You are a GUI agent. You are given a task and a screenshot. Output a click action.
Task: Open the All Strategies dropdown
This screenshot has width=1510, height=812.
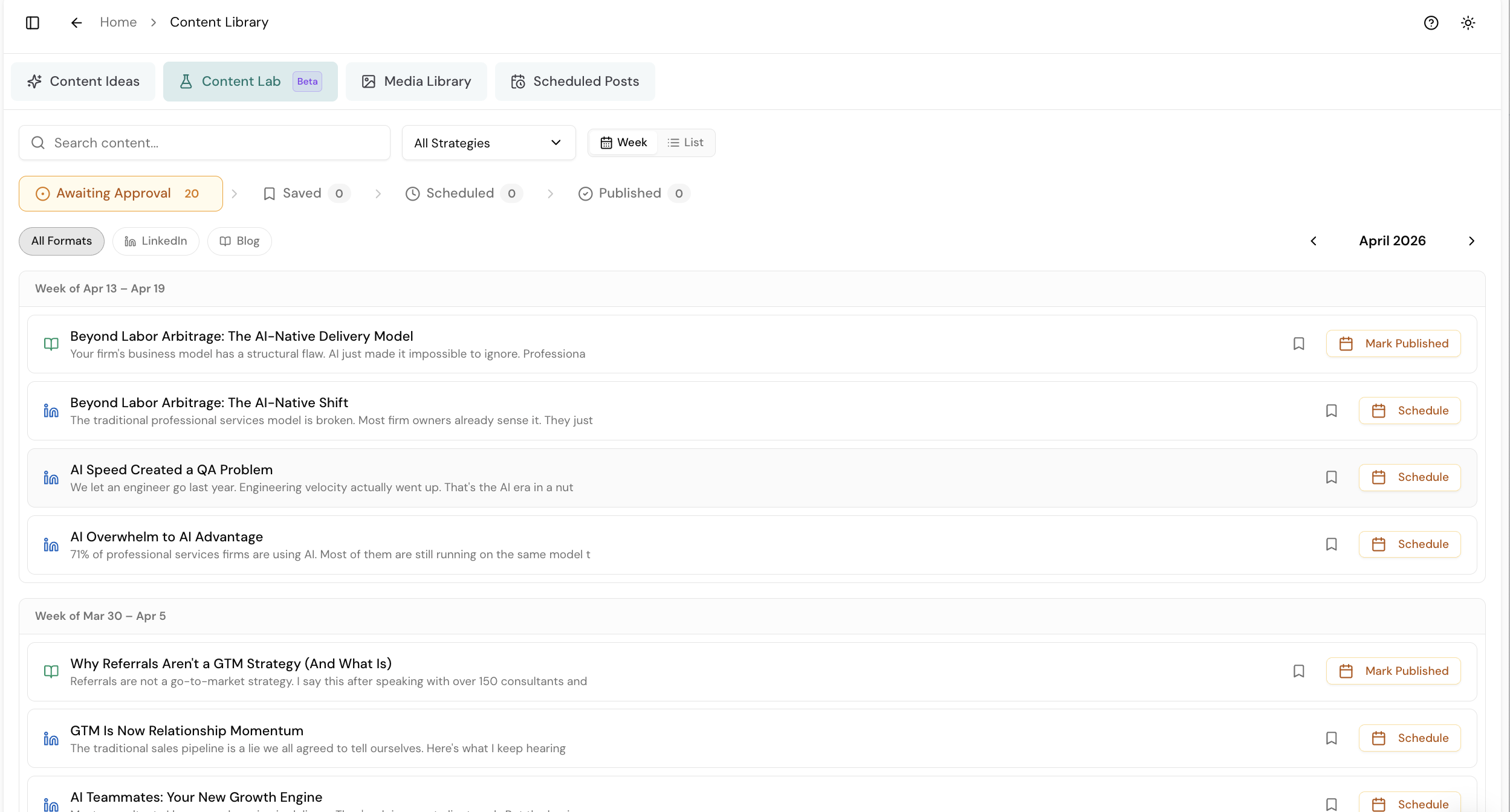(x=488, y=143)
